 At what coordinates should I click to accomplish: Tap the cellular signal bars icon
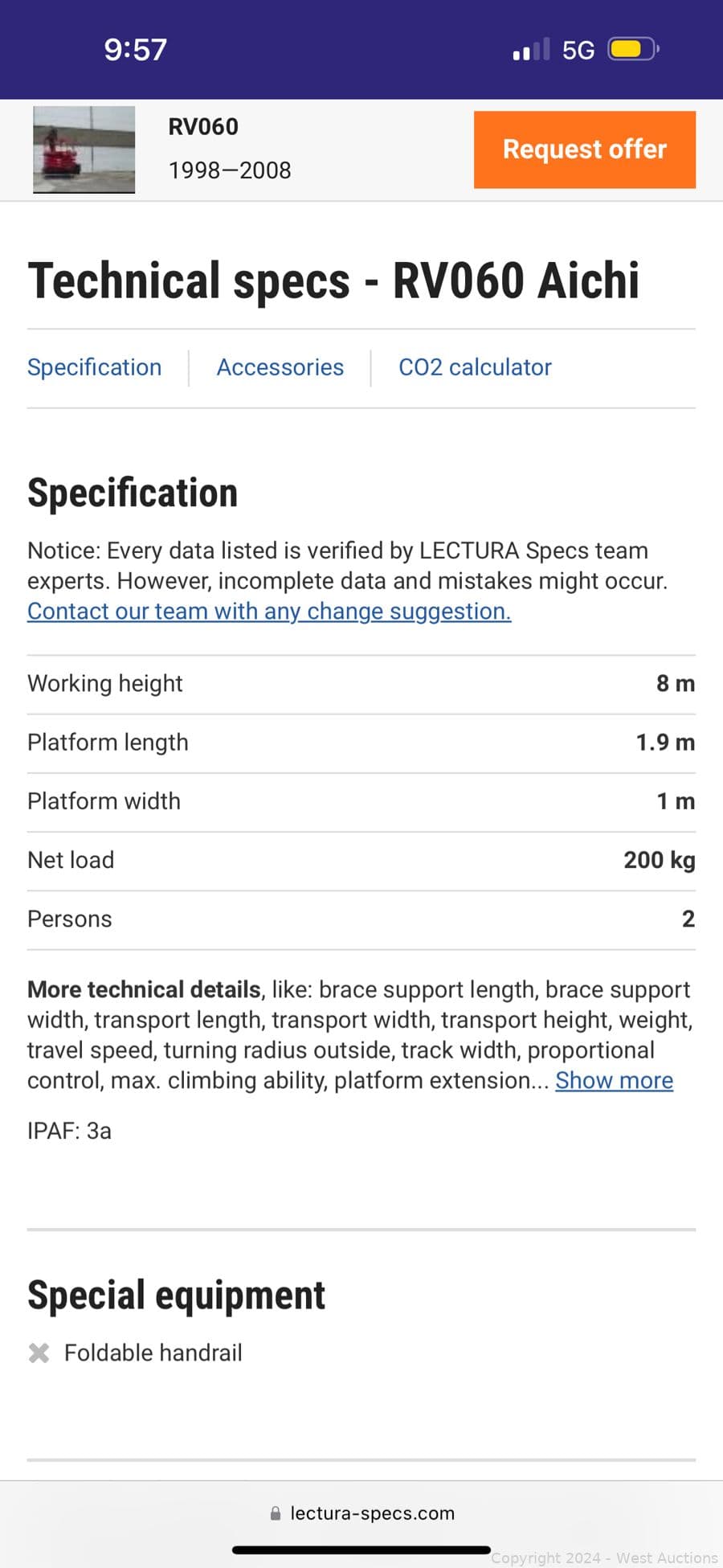coord(531,50)
